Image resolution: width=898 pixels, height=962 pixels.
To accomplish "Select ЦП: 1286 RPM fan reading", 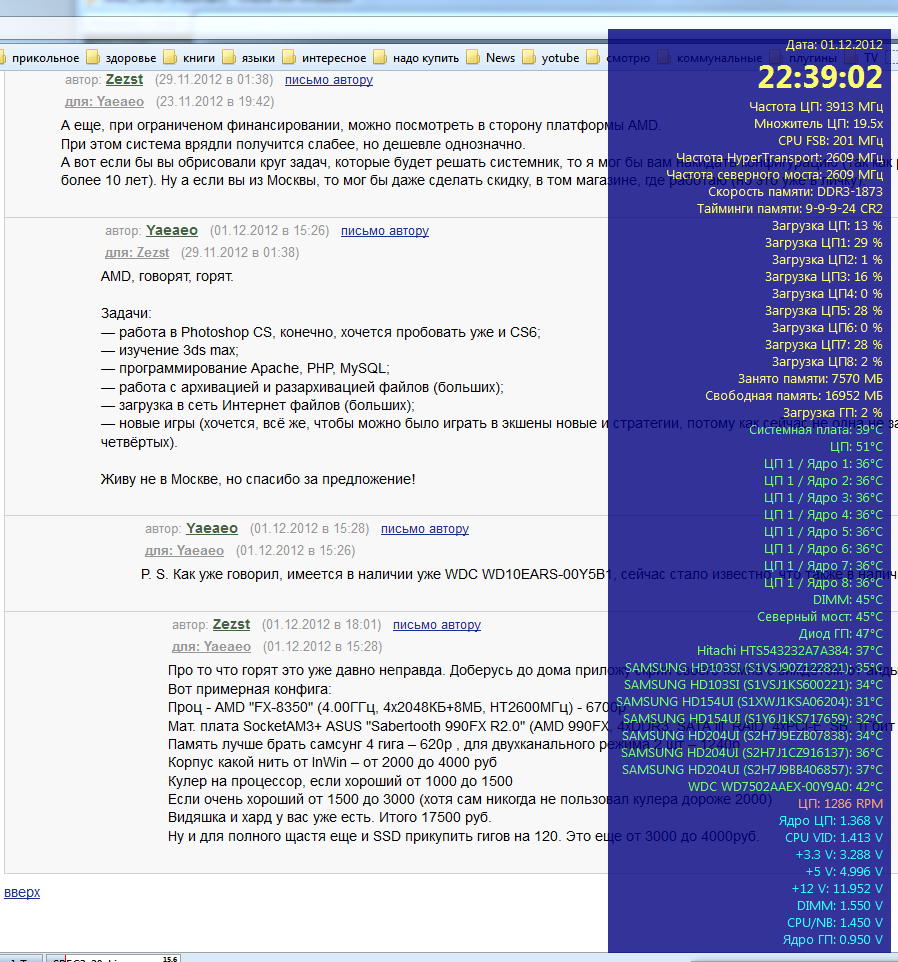I will point(840,804).
